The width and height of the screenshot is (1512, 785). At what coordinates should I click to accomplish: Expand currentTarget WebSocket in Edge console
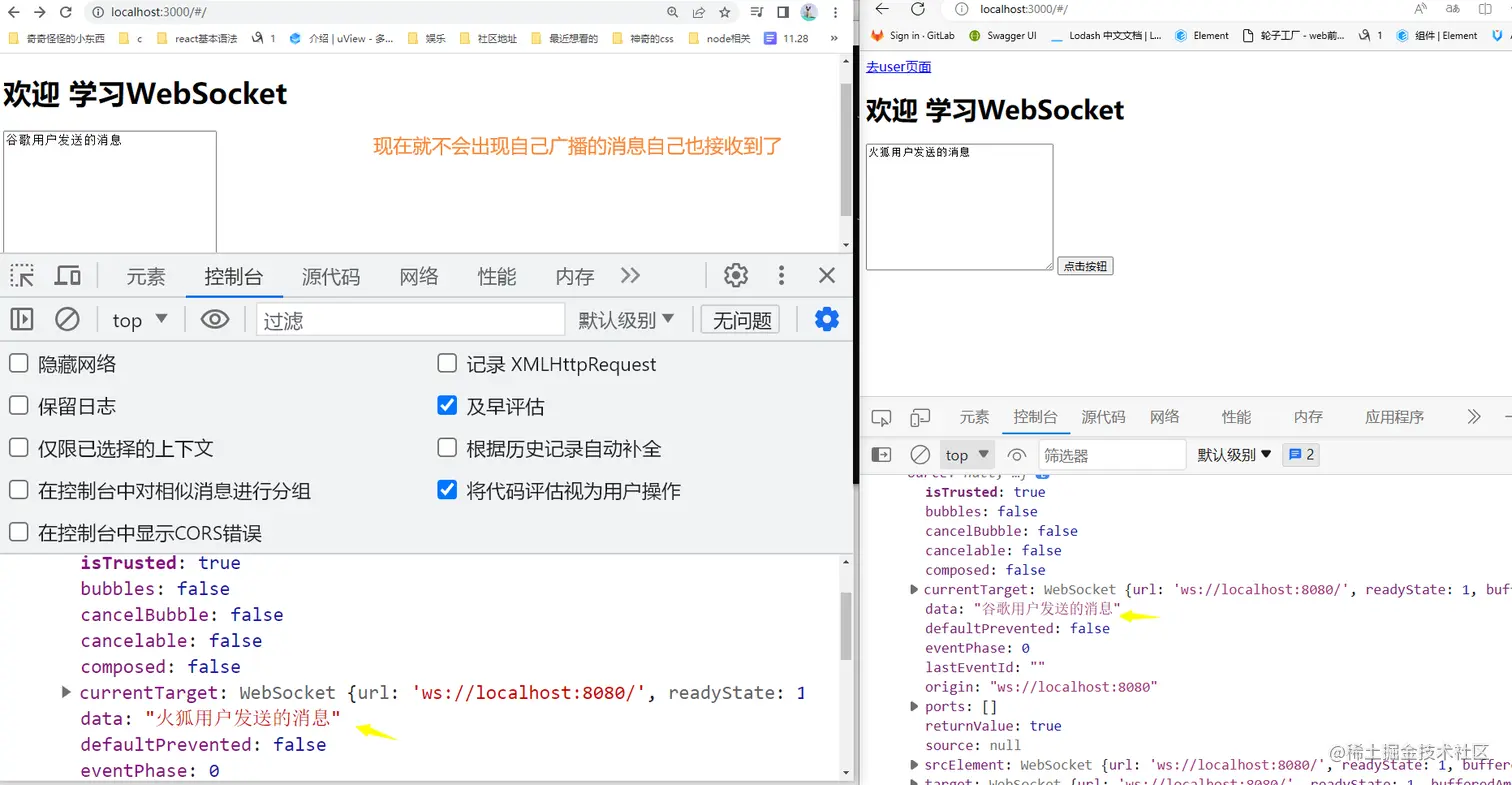click(914, 590)
